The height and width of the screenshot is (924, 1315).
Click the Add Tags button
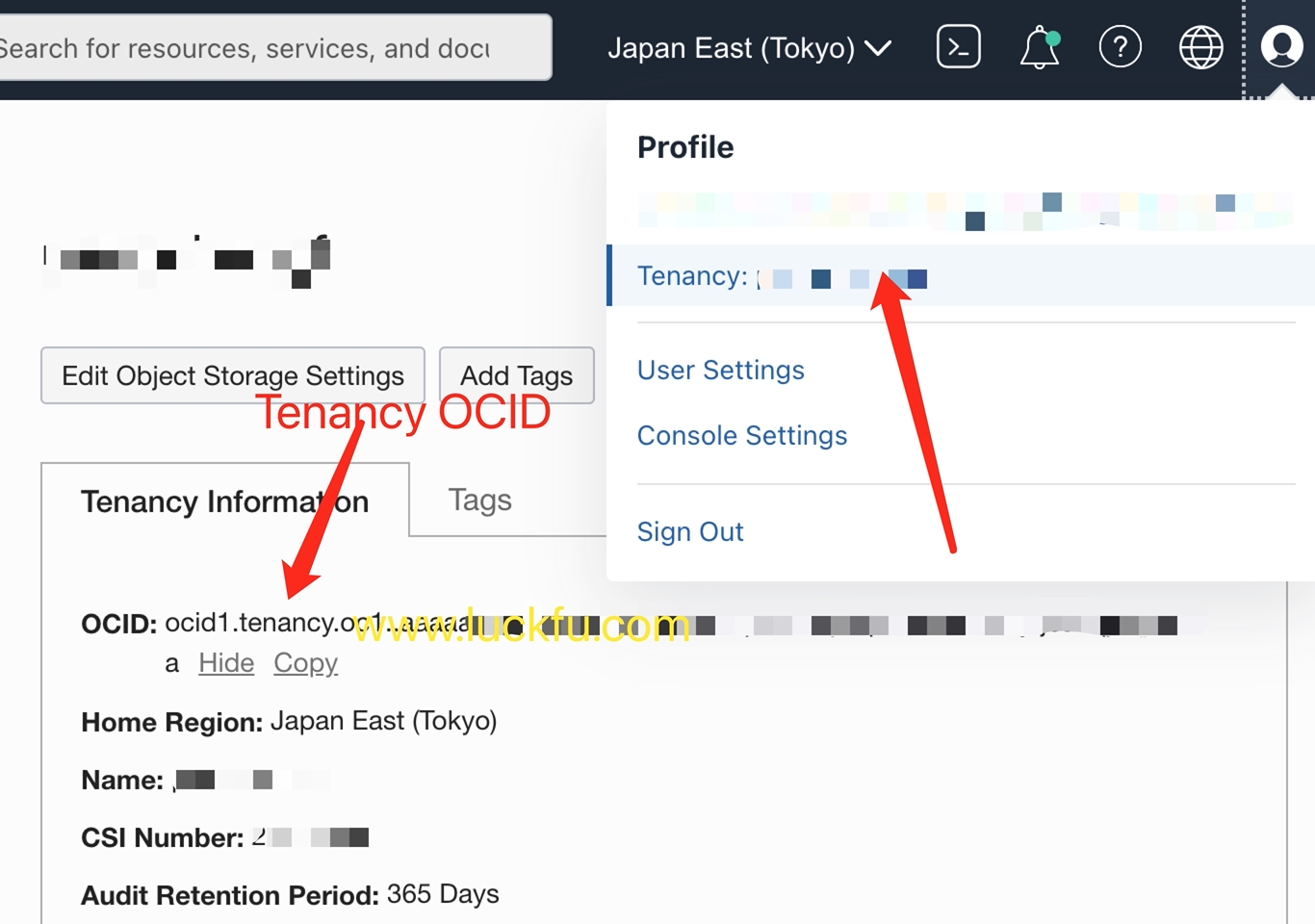(516, 375)
